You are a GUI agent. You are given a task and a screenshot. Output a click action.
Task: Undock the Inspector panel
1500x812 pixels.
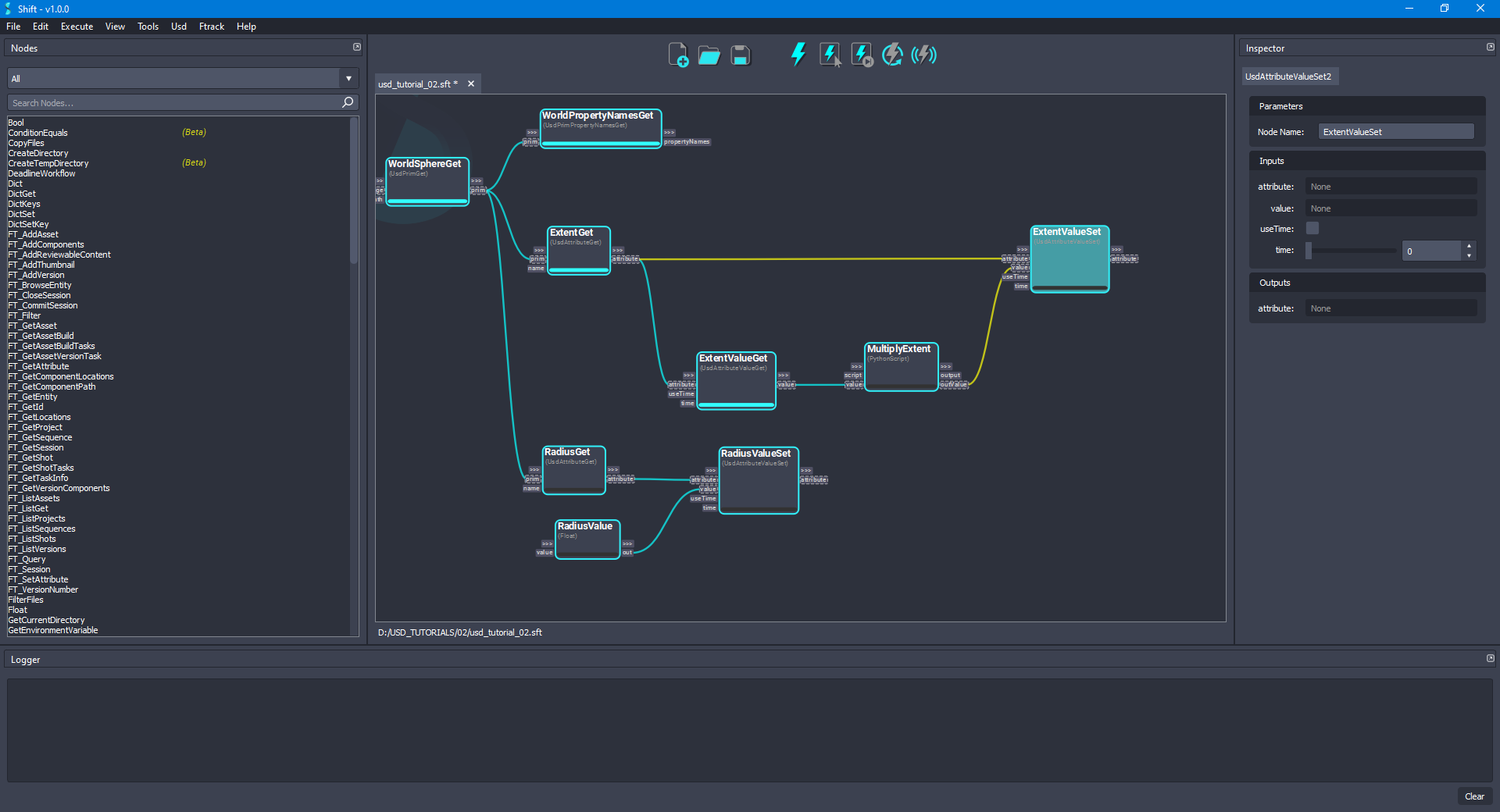1491,47
